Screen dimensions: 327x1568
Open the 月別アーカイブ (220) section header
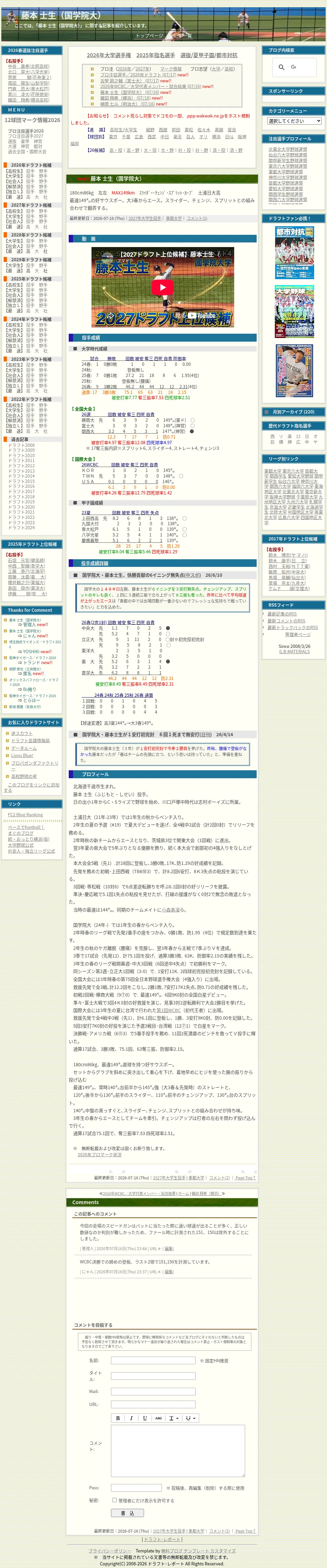[x=293, y=411]
